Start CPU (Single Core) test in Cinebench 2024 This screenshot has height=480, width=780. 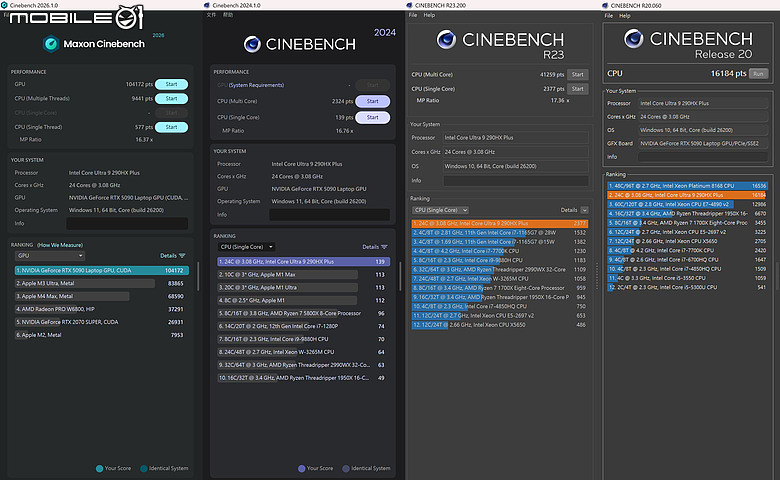(373, 117)
